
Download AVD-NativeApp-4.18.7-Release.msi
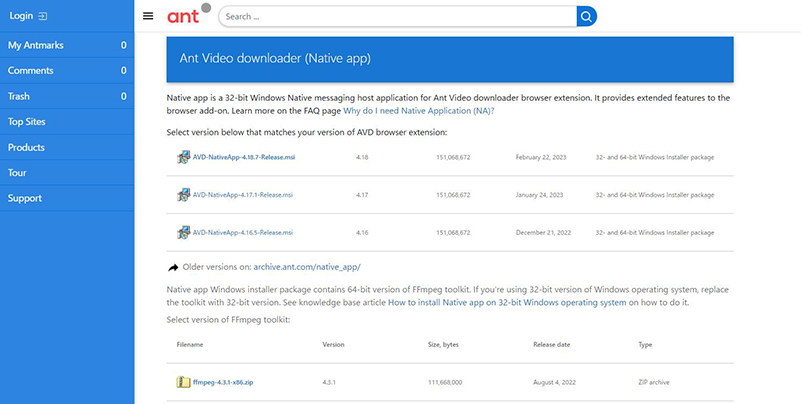tap(244, 157)
